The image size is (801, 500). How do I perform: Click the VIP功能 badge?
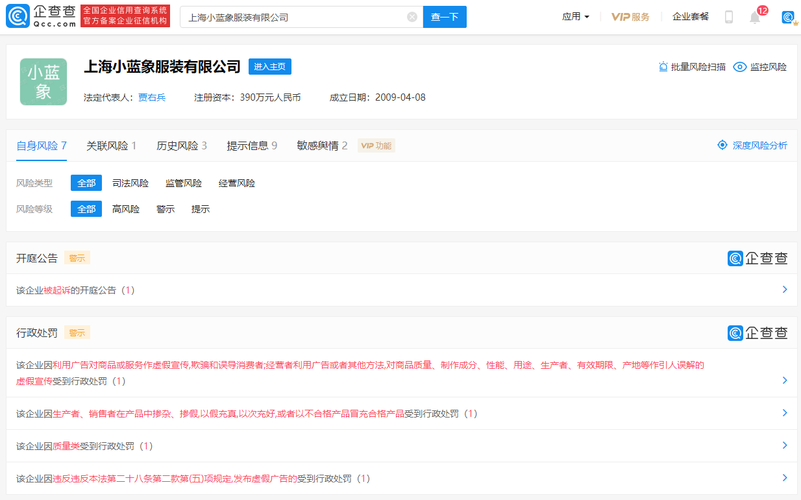pyautogui.click(x=376, y=146)
